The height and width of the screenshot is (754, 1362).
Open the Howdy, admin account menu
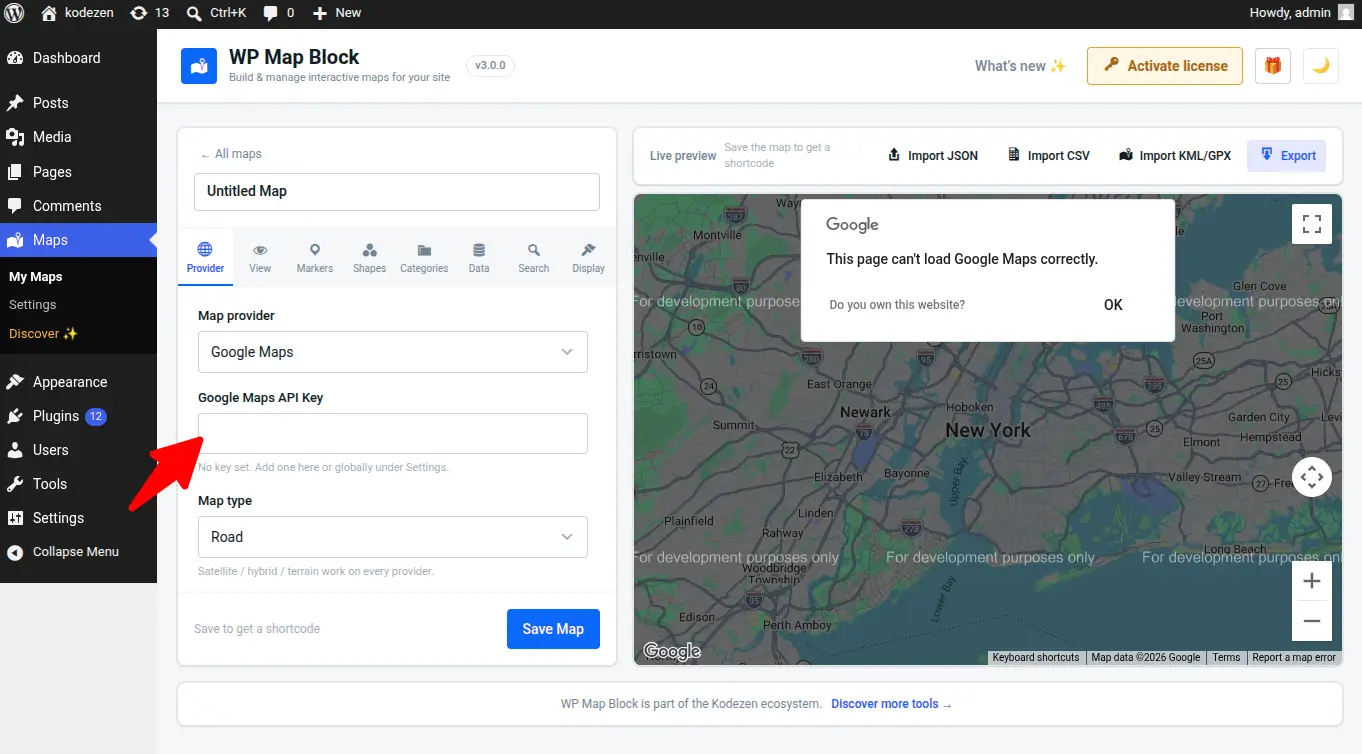(x=1302, y=13)
